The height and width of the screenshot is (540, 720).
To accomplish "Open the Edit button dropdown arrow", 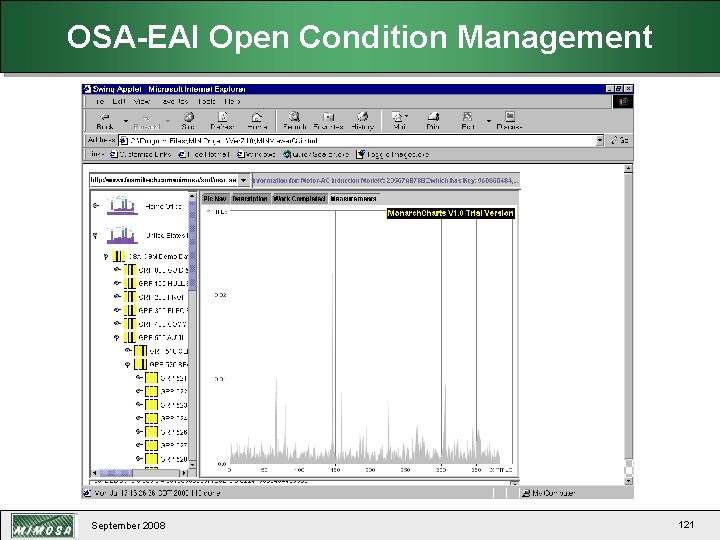I will tap(489, 121).
